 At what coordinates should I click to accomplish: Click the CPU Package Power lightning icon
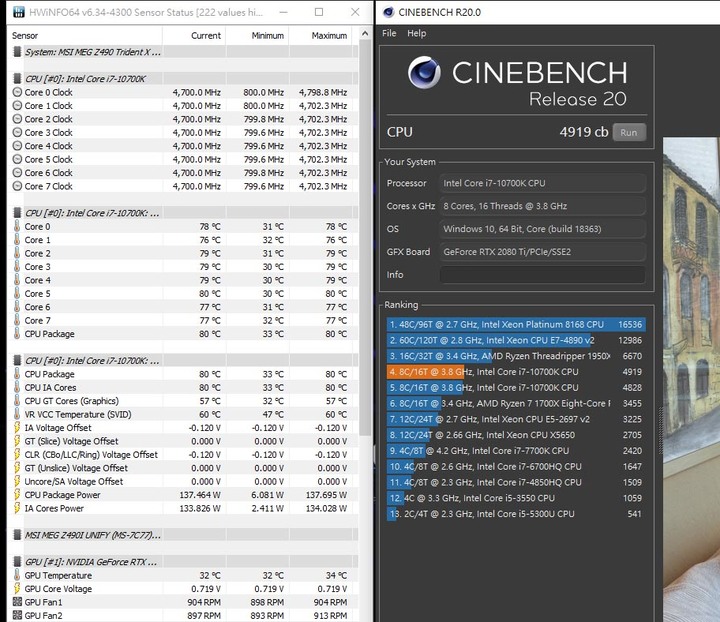coord(17,495)
